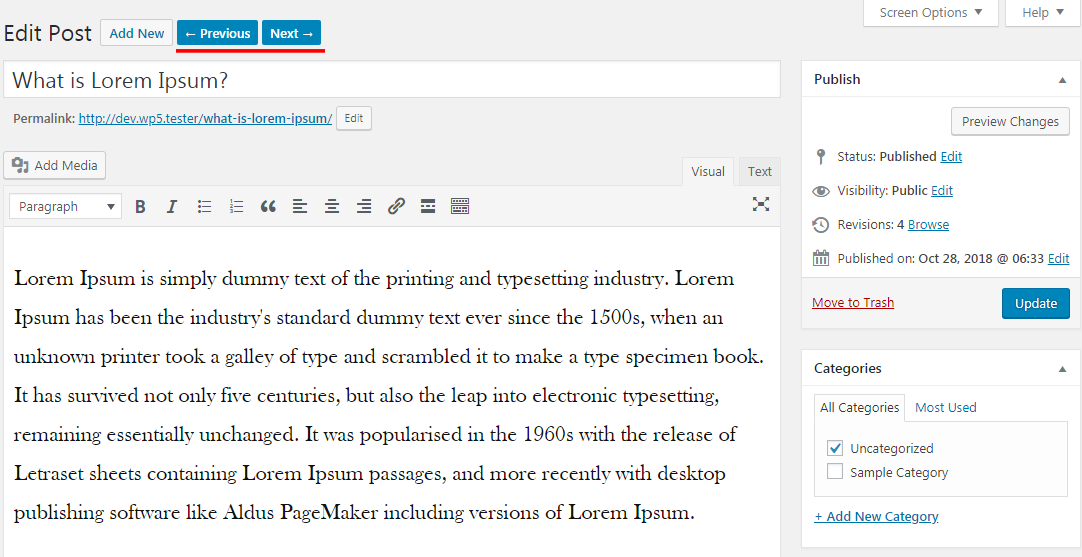Image resolution: width=1082 pixels, height=557 pixels.
Task: Go to the Previous post
Action: [217, 33]
